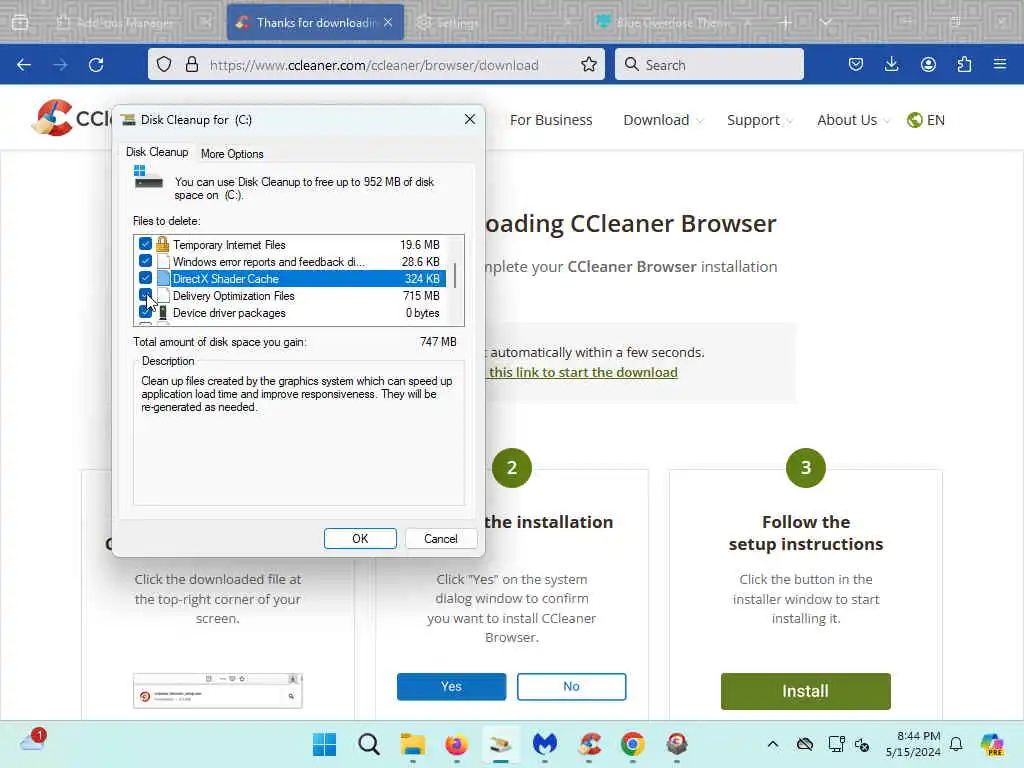Cancel the Disk Cleanup dialog
This screenshot has width=1024, height=768.
441,539
